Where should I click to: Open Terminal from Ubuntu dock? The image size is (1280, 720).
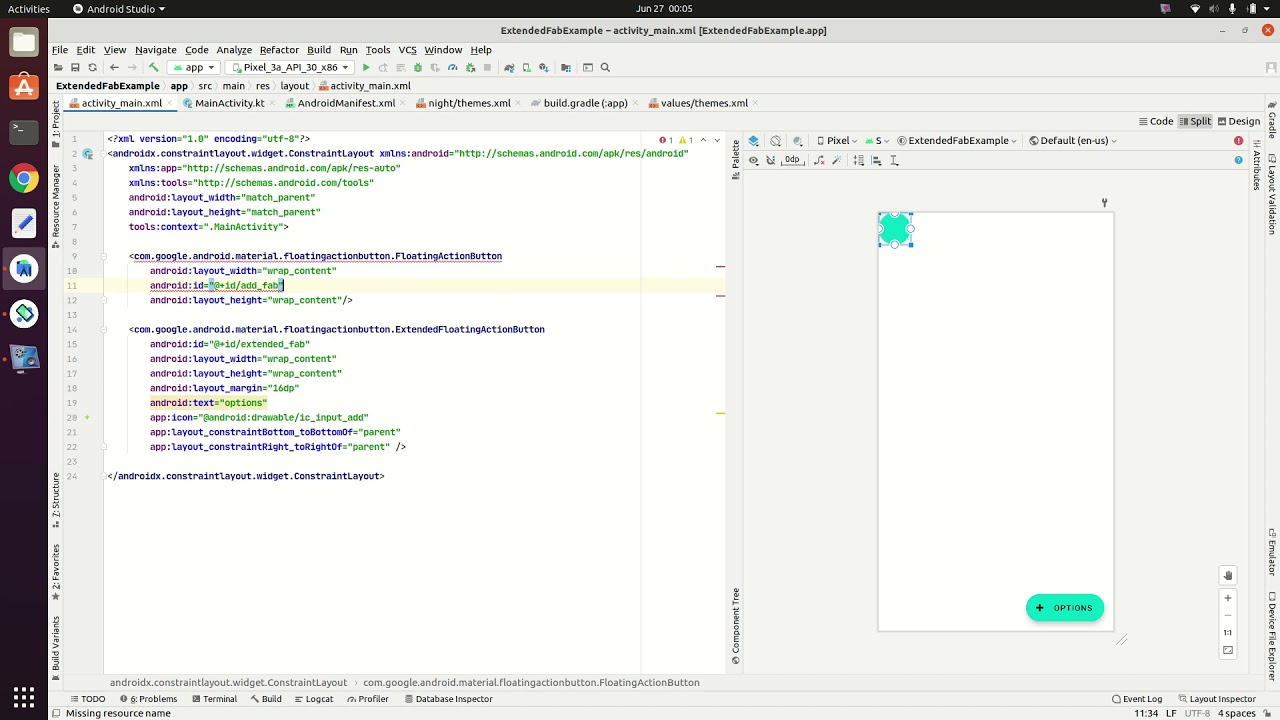tap(24, 130)
